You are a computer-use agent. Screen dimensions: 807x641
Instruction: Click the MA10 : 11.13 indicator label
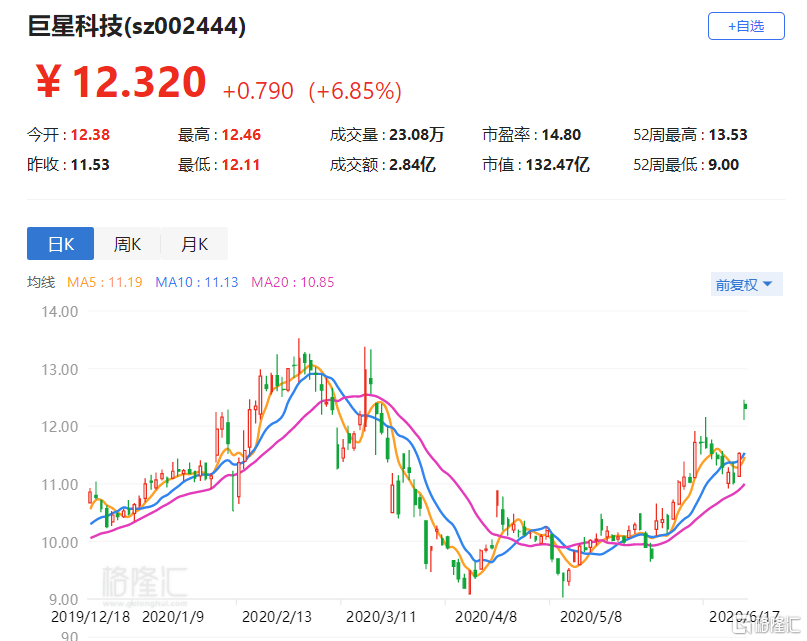click(x=197, y=282)
